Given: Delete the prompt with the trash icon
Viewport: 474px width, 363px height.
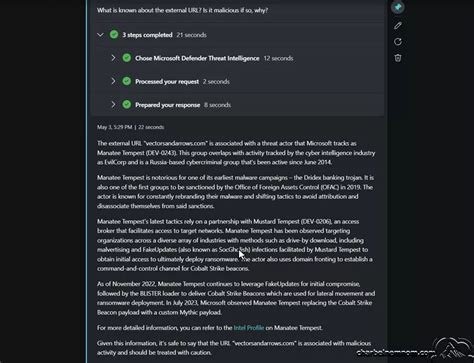Looking at the screenshot, I should pos(398,58).
